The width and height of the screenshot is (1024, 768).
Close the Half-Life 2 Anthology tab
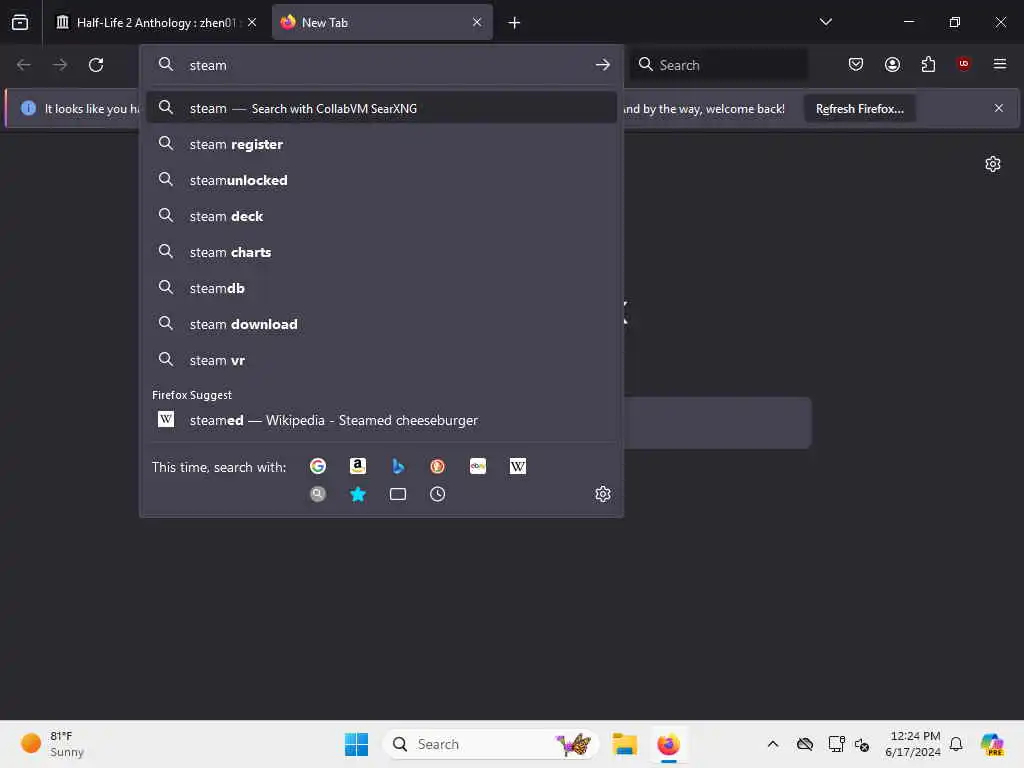tap(252, 22)
